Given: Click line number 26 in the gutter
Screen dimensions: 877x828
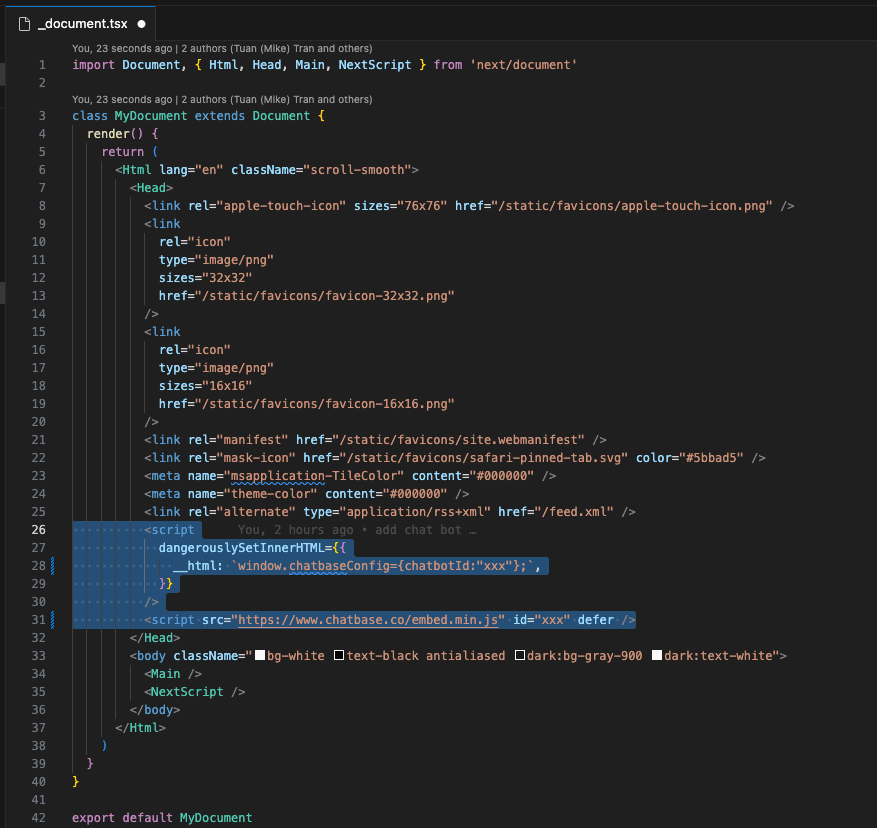Looking at the screenshot, I should 39,530.
